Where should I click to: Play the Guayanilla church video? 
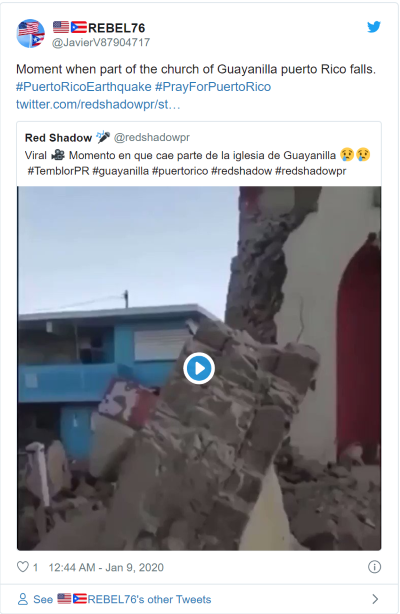[x=199, y=368]
